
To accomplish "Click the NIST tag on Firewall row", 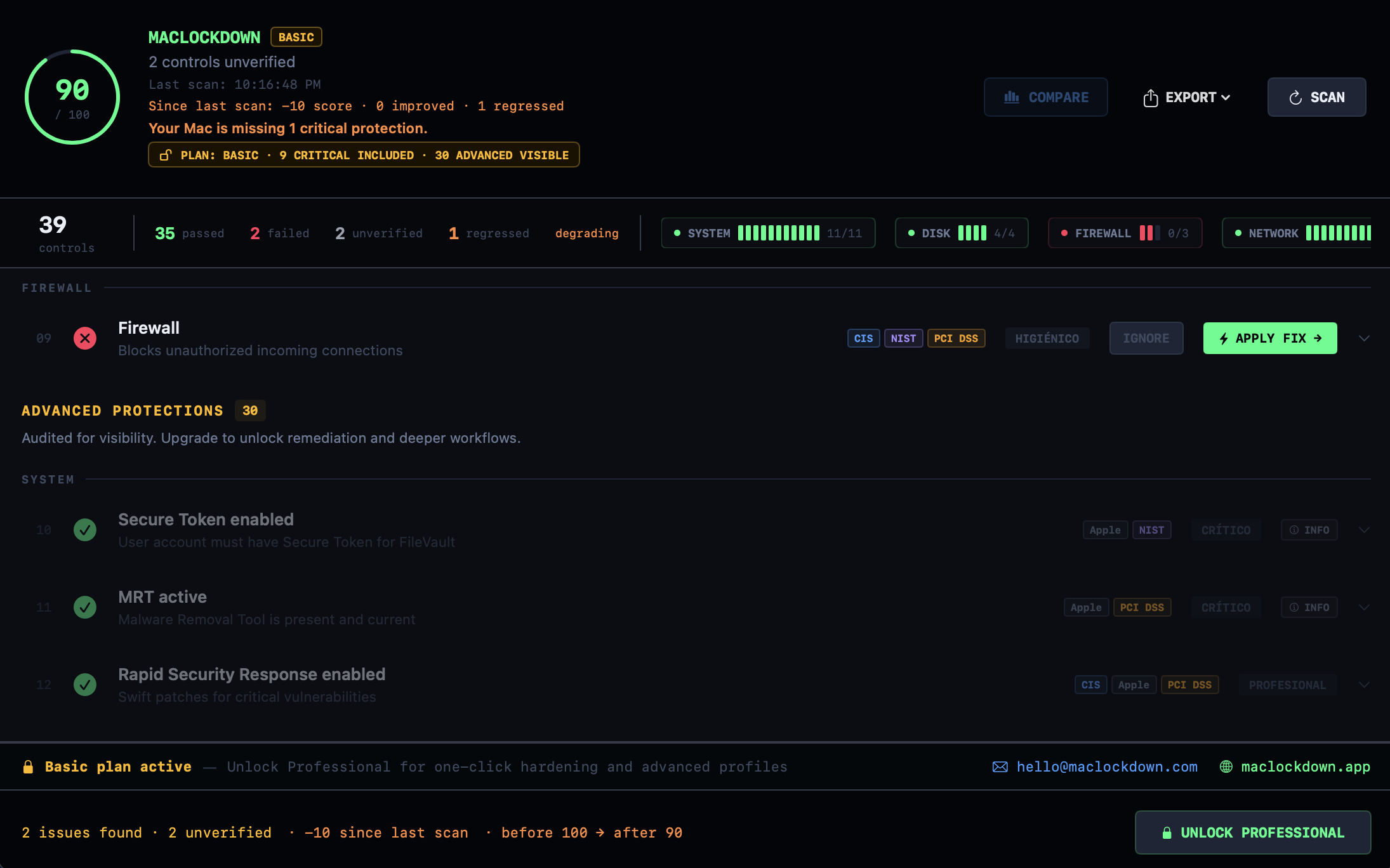I will point(903,338).
